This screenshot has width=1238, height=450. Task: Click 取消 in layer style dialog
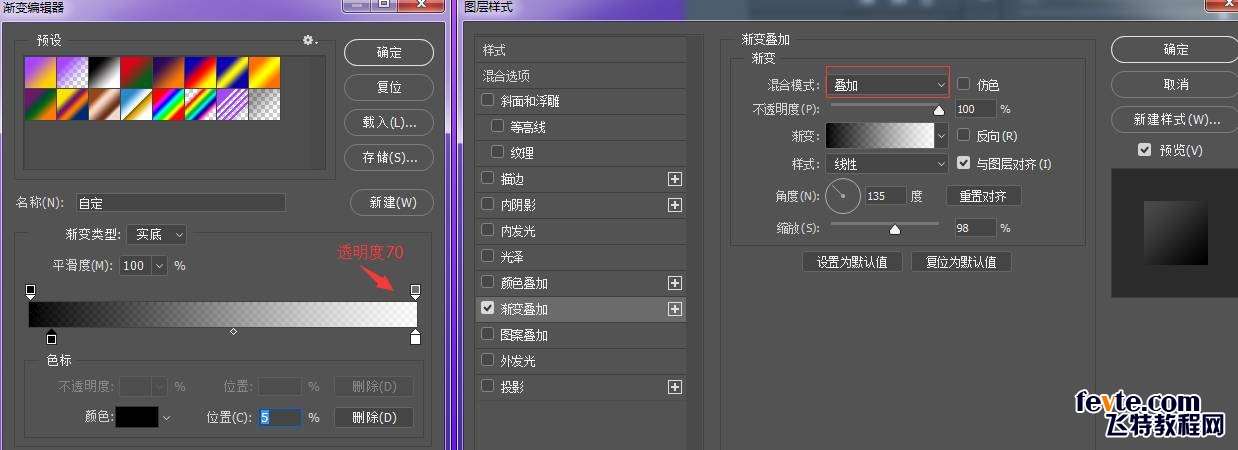point(1176,84)
